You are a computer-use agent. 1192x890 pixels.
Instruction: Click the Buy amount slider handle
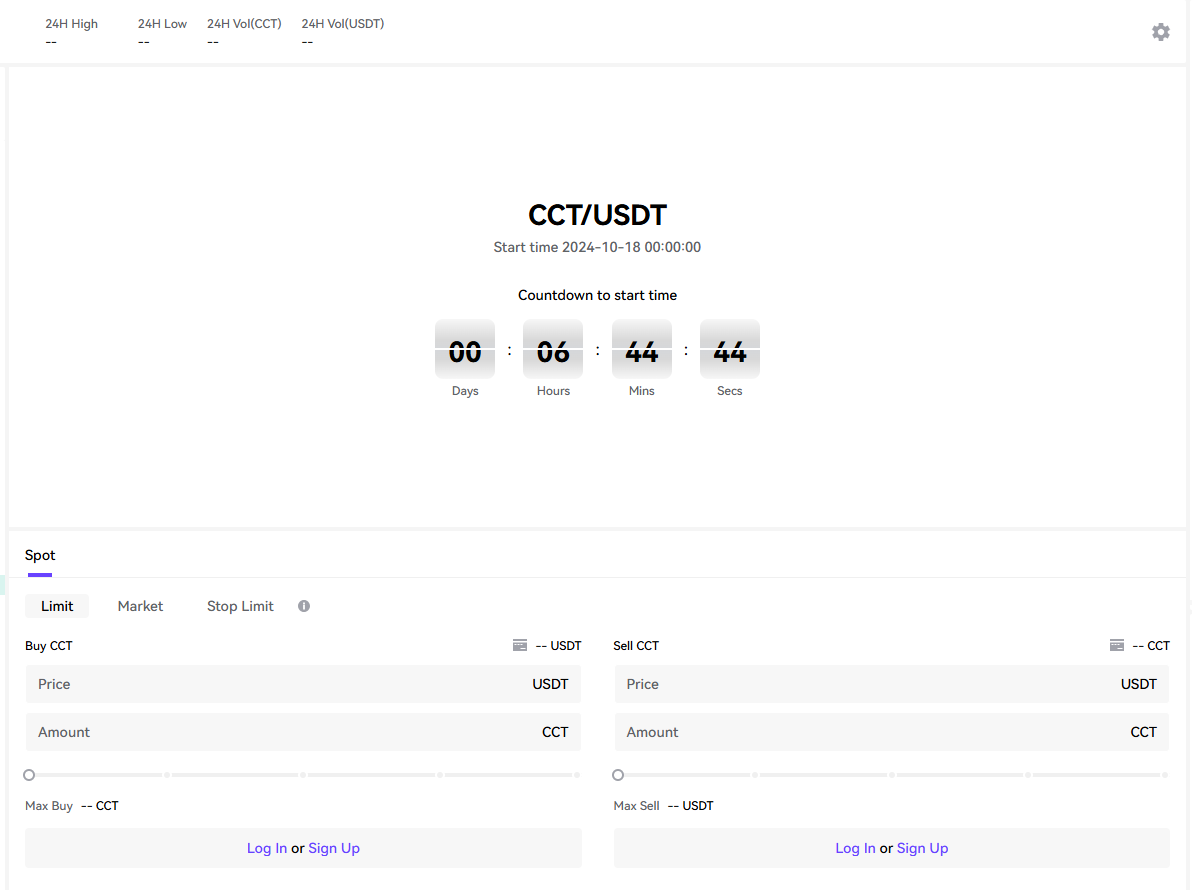click(x=29, y=775)
